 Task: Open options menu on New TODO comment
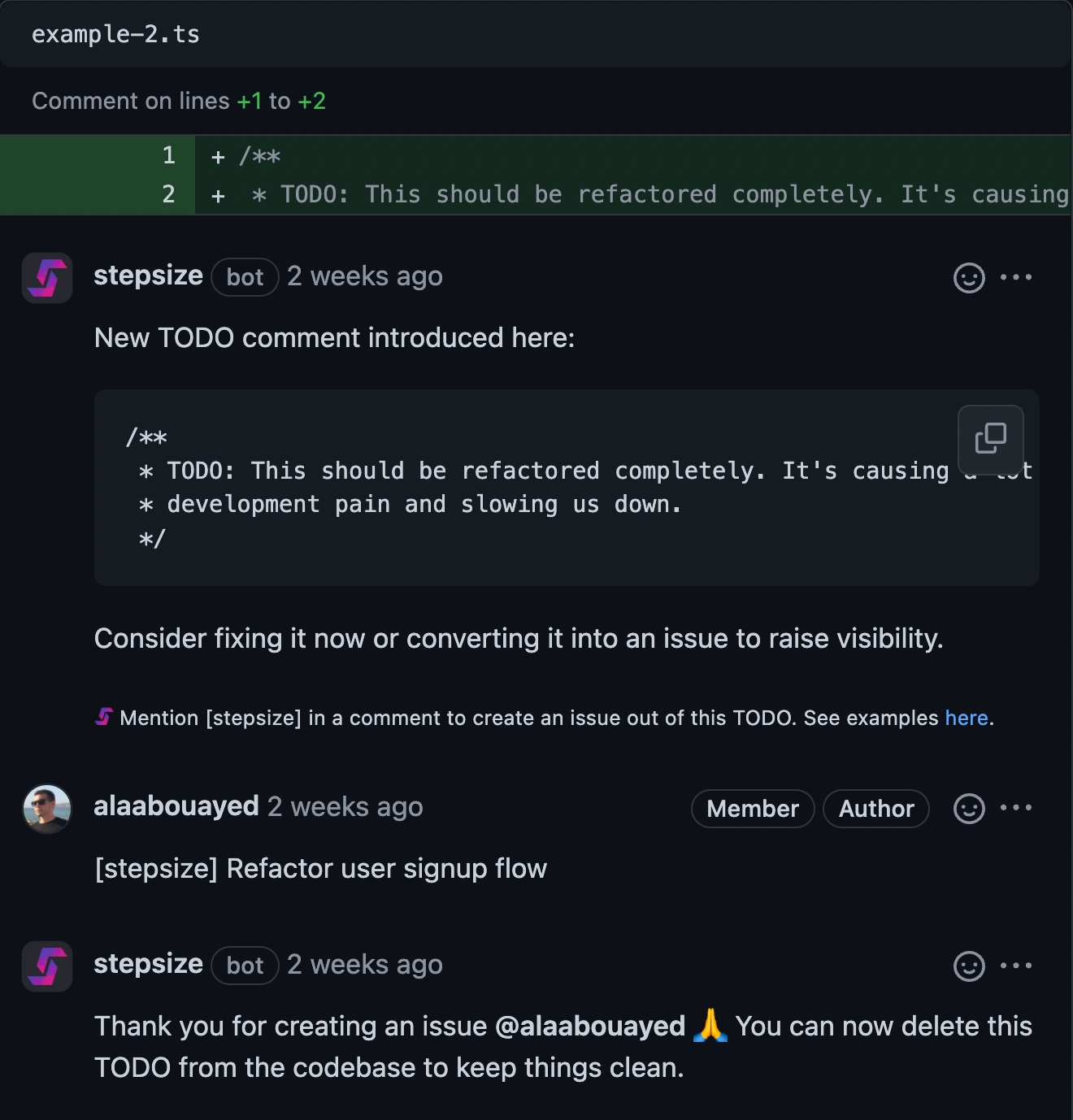(1016, 277)
